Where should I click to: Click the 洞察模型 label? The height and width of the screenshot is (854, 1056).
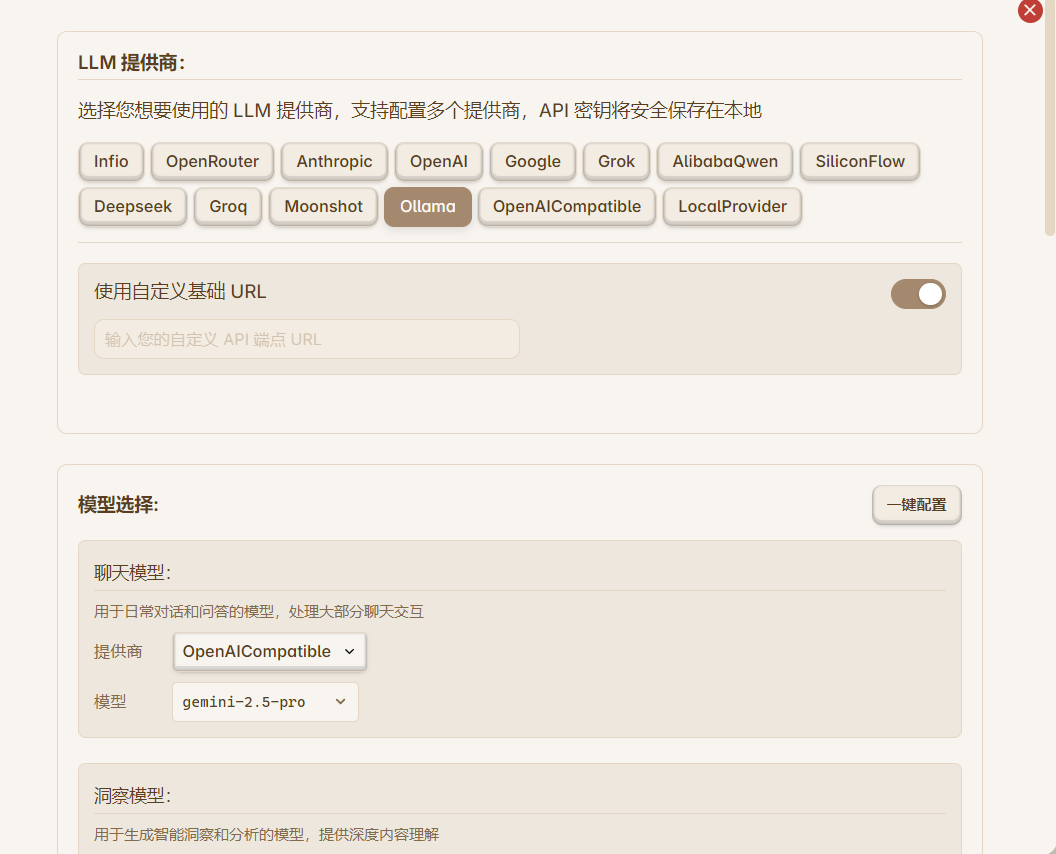(132, 796)
